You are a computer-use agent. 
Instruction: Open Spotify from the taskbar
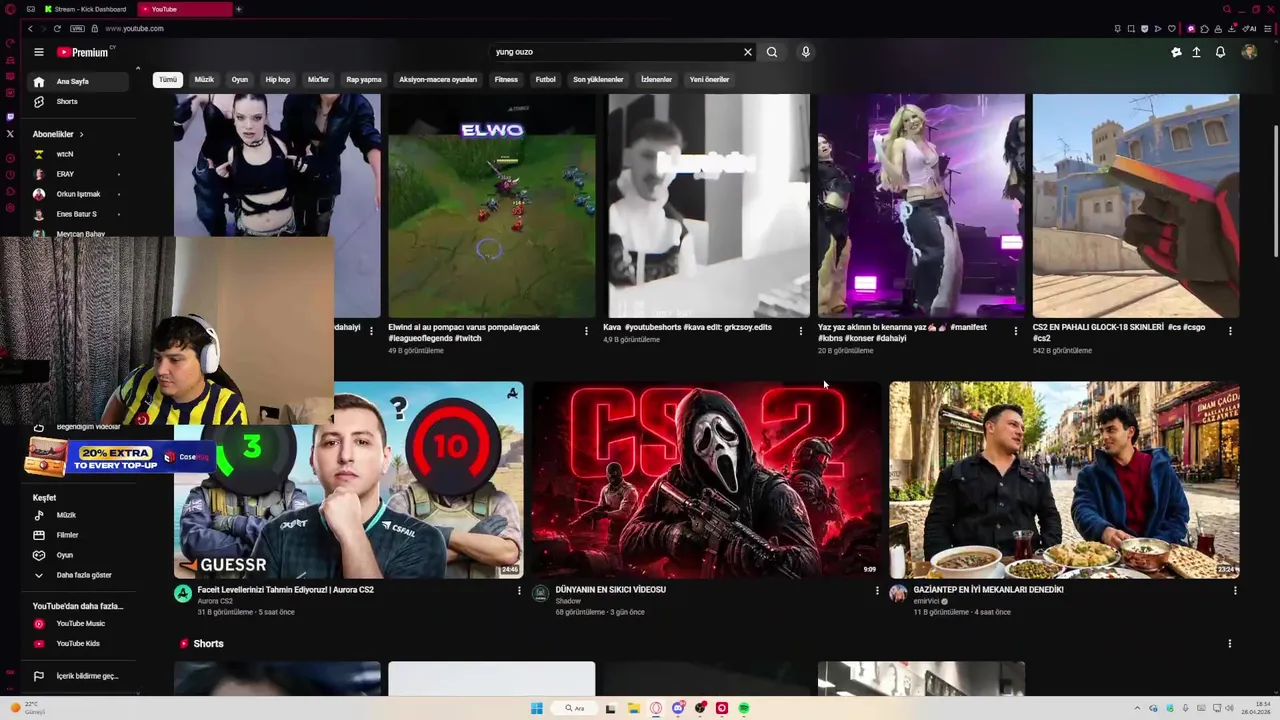click(x=744, y=708)
